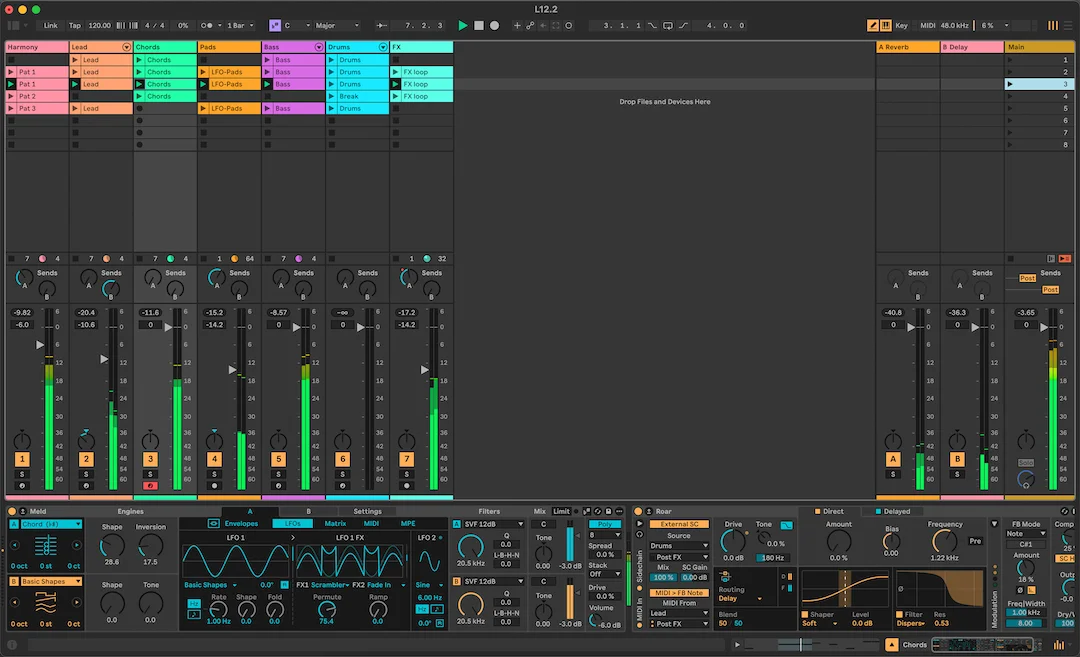Toggle the metronome icon
The image size is (1080, 657).
click(x=207, y=25)
